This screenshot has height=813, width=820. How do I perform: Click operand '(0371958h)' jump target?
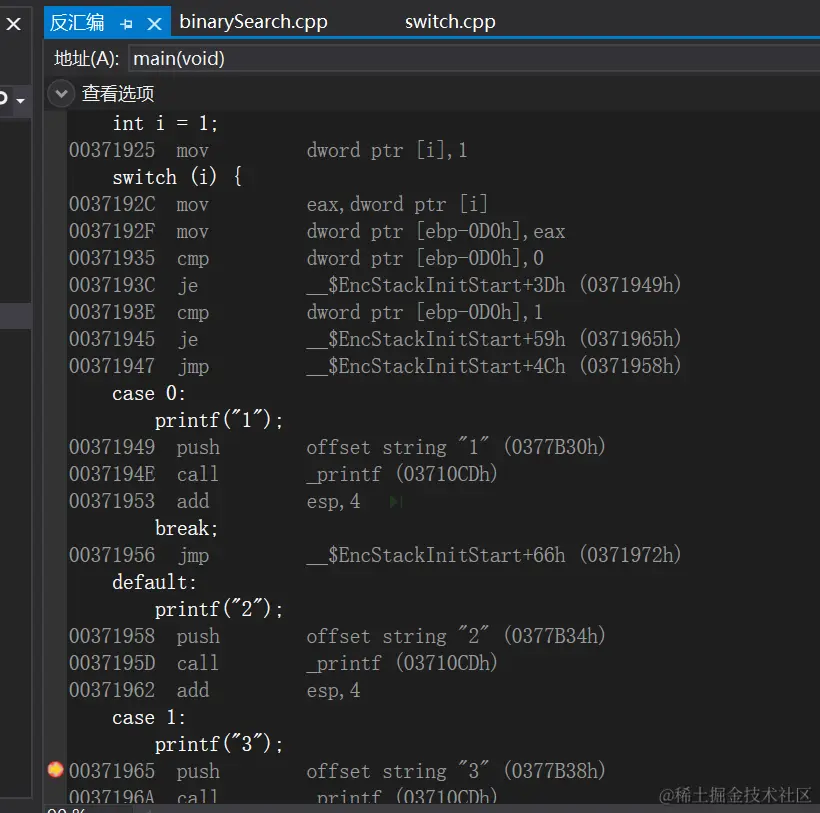[630, 367]
